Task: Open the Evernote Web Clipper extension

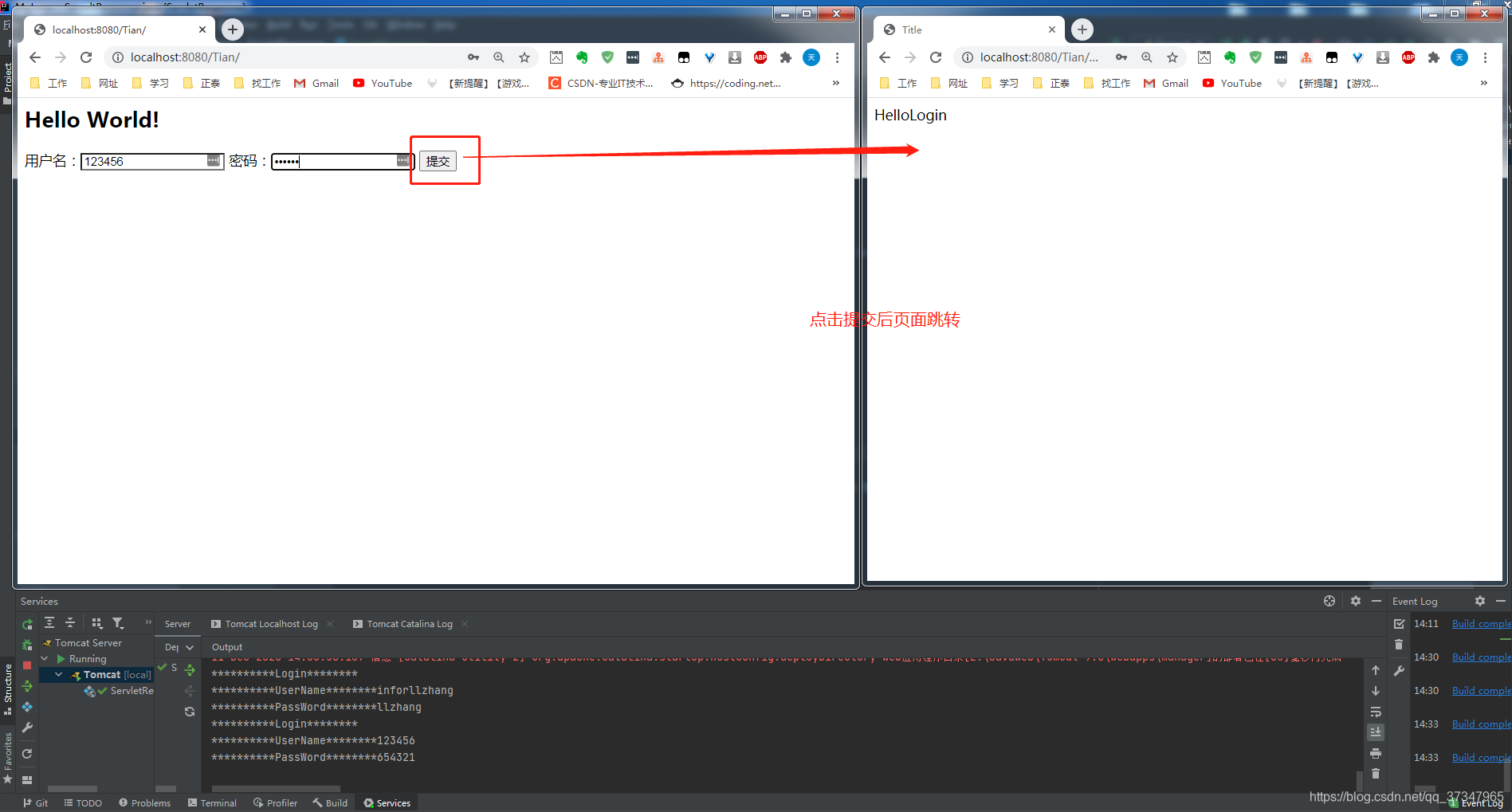Action: [581, 57]
